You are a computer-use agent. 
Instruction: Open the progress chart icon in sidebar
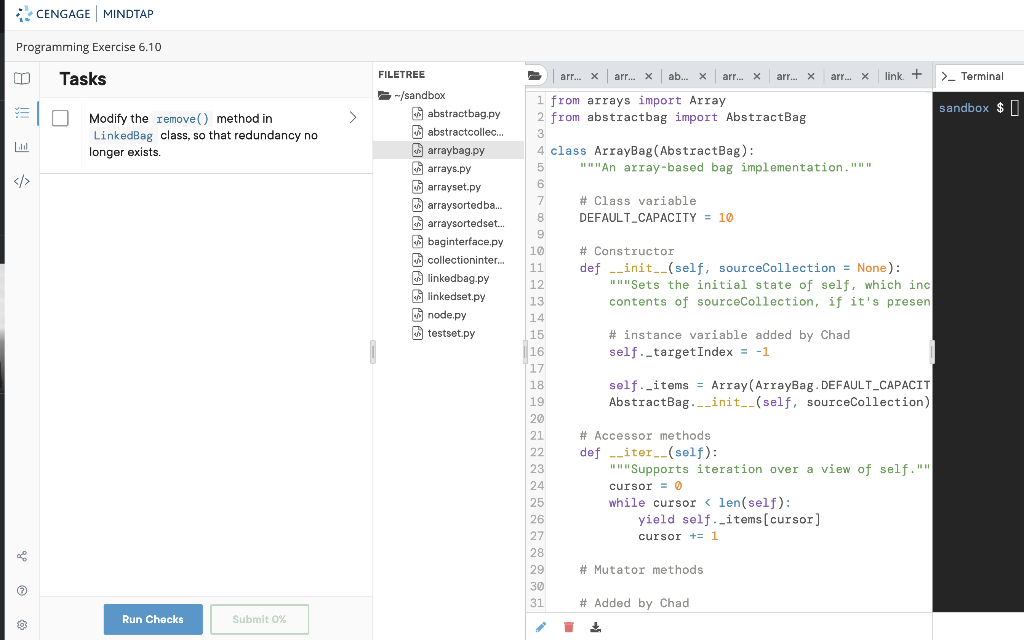pos(22,146)
